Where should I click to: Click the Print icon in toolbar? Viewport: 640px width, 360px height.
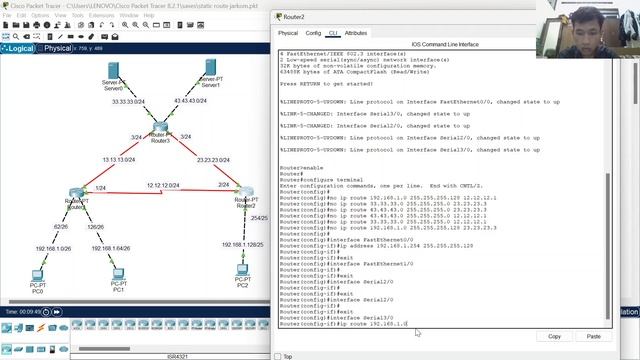point(37,25)
